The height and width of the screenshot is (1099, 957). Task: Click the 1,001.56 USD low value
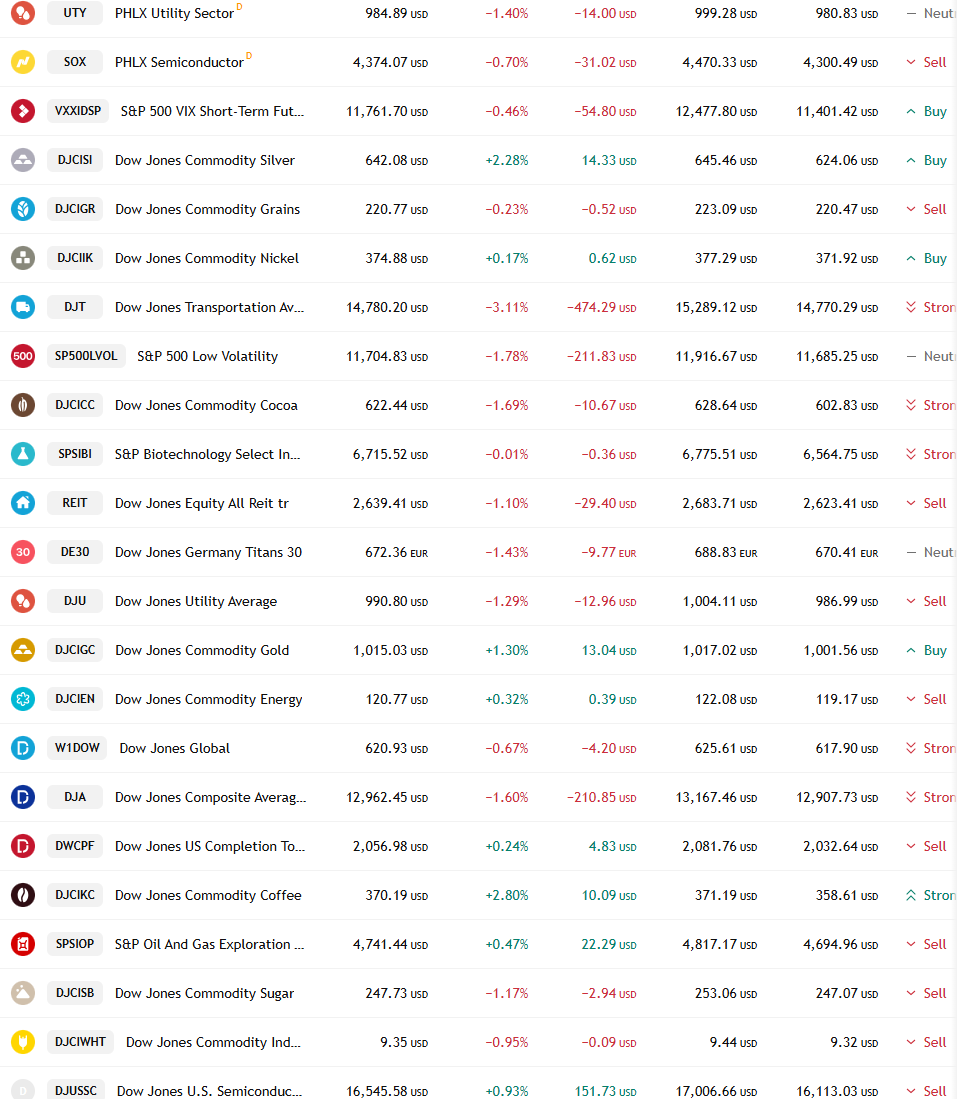841,650
